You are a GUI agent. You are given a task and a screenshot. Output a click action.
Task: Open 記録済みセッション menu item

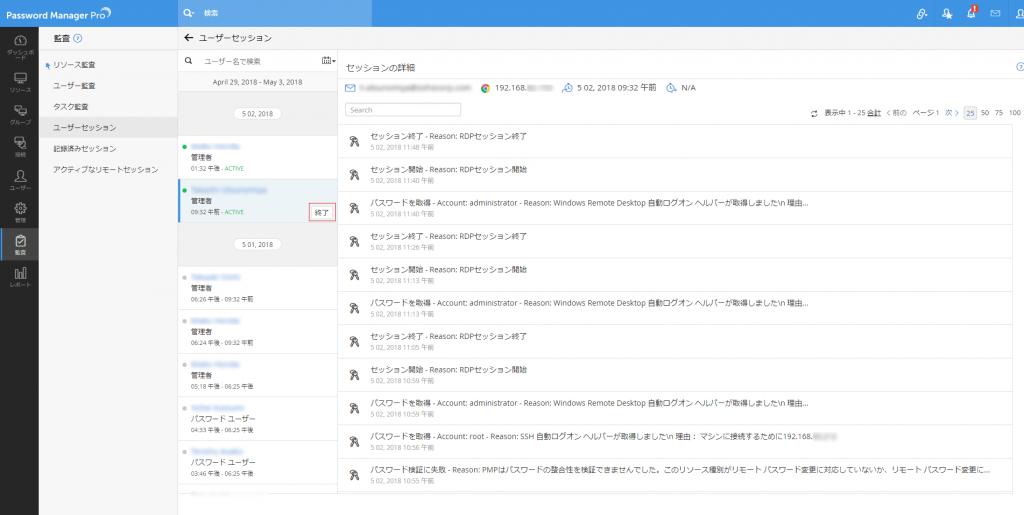pyautogui.click(x=84, y=148)
